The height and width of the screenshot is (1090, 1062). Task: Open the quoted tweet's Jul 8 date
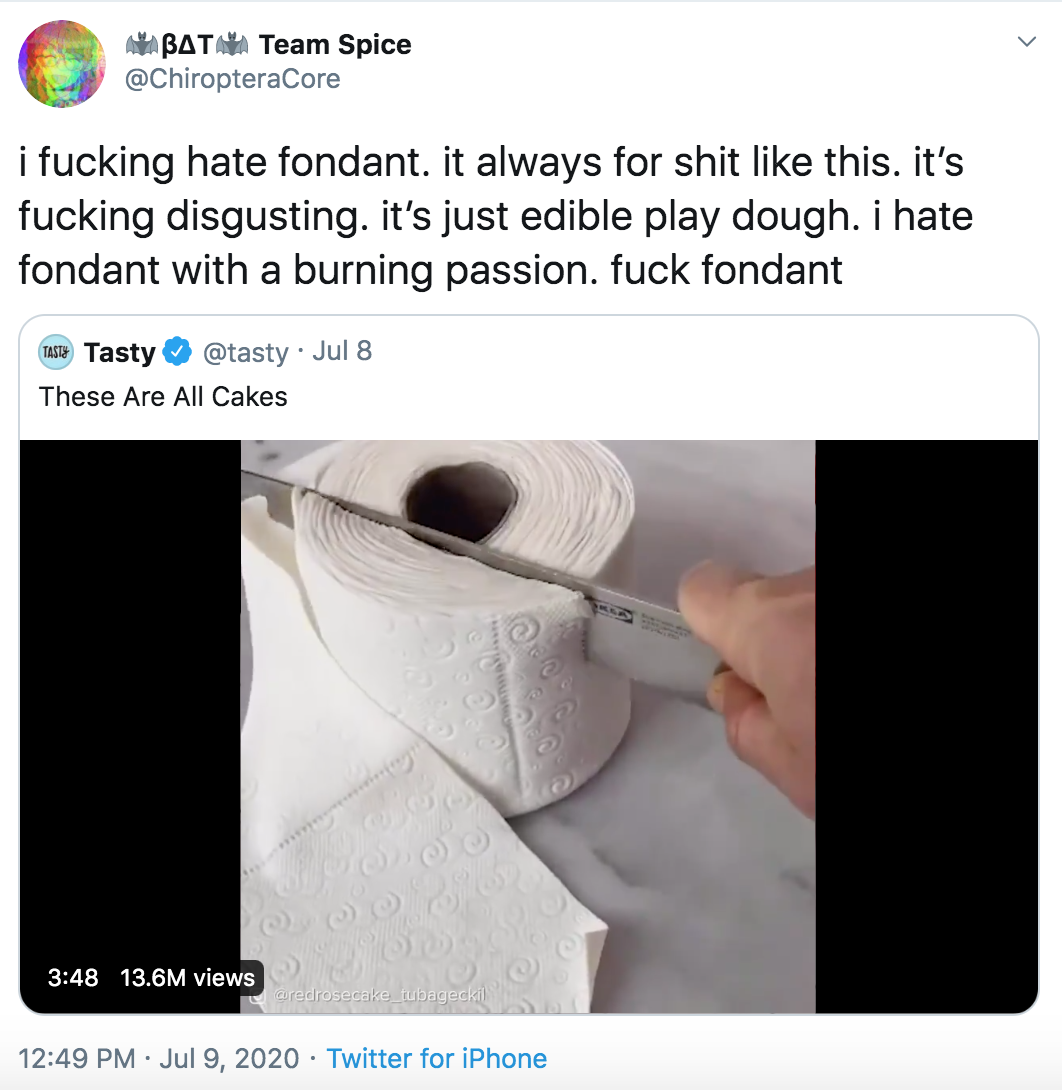coord(342,352)
